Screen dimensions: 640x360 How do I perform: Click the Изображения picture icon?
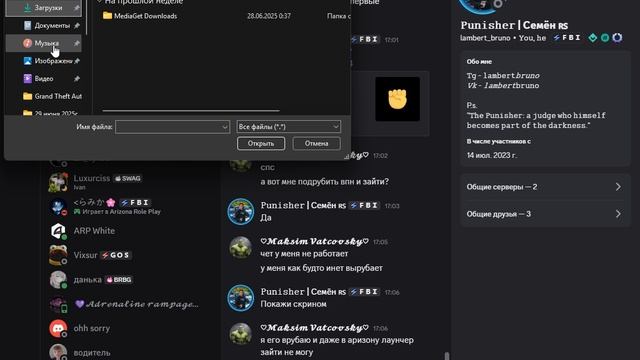27,61
